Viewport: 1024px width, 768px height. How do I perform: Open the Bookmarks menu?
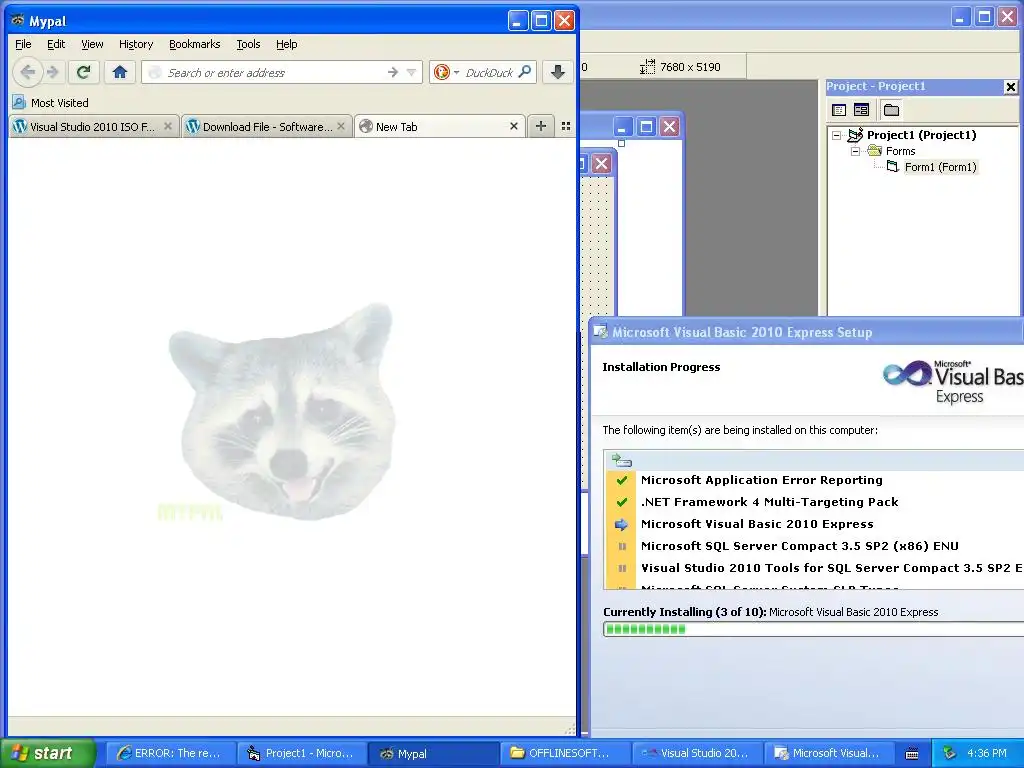195,44
